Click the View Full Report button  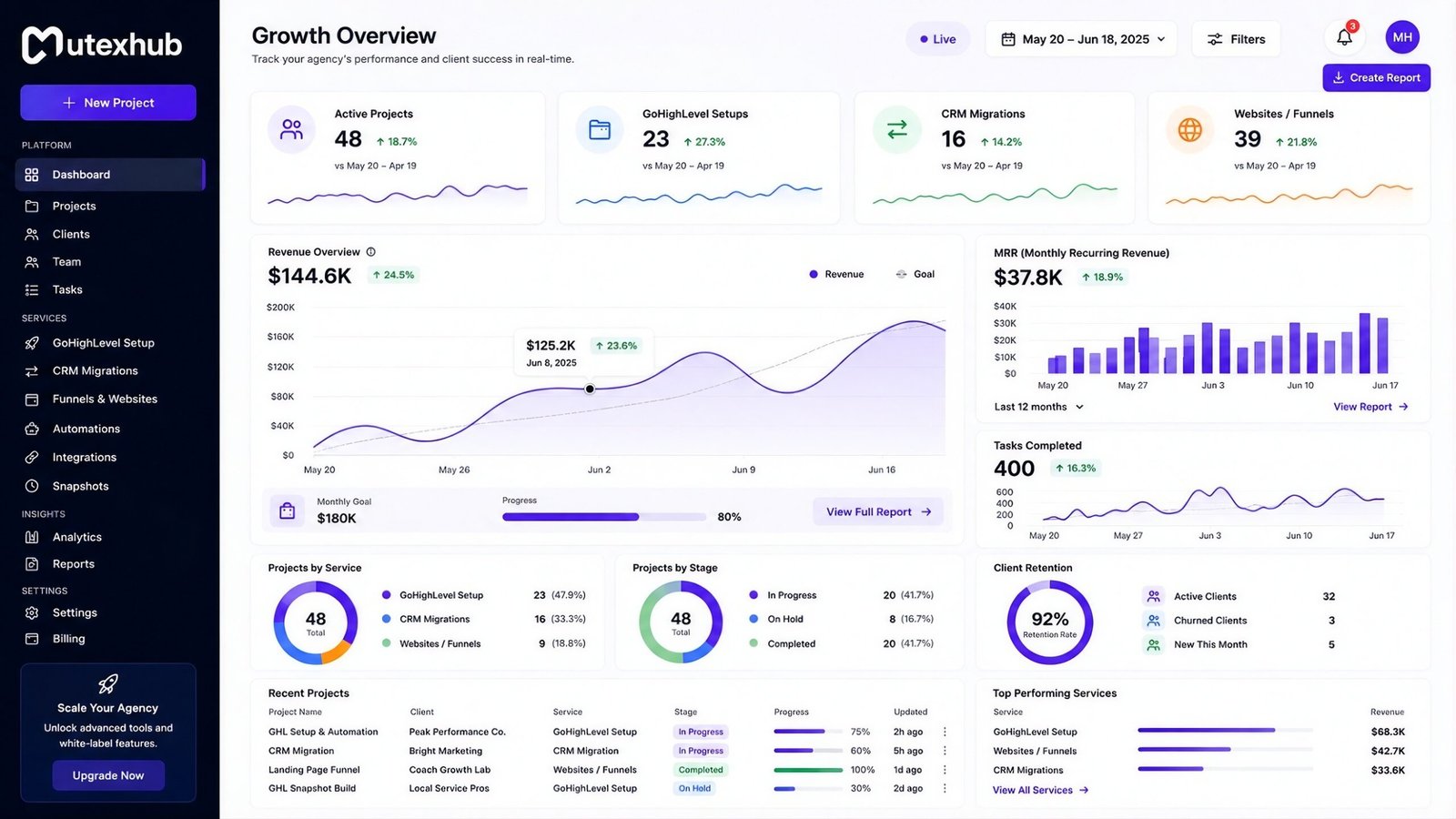point(878,511)
